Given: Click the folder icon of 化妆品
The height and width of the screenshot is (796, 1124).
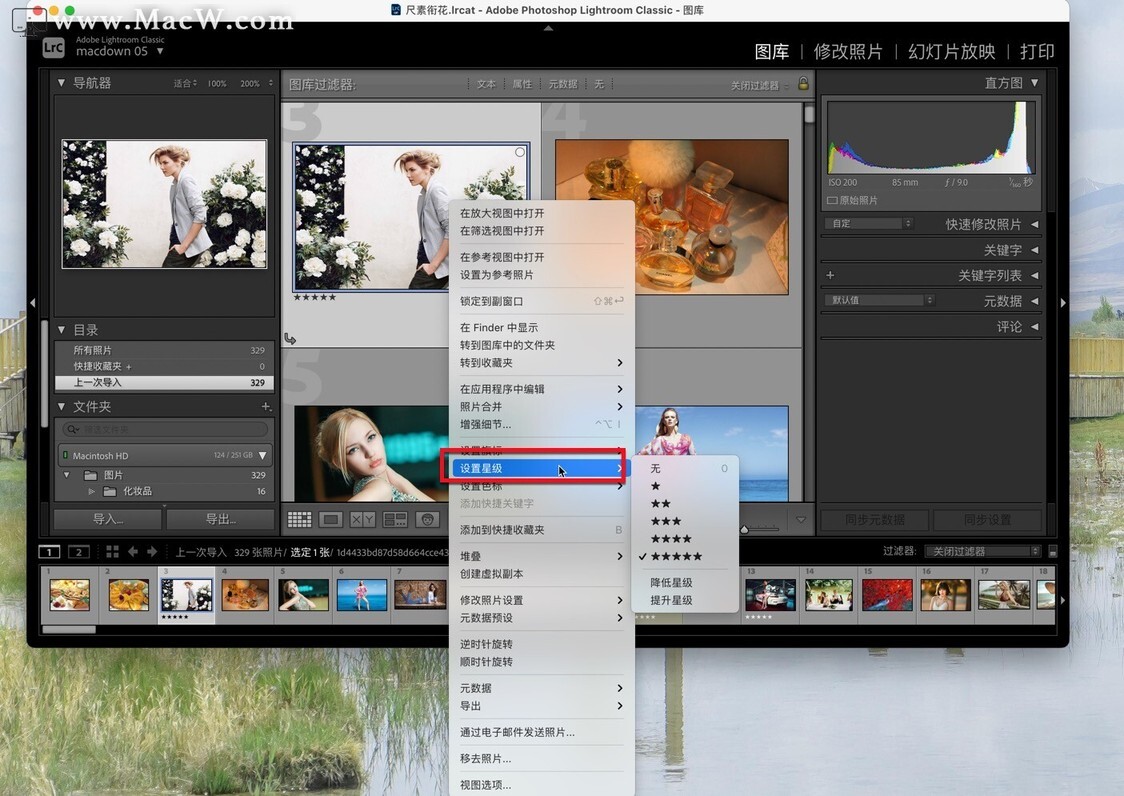Looking at the screenshot, I should (x=110, y=491).
